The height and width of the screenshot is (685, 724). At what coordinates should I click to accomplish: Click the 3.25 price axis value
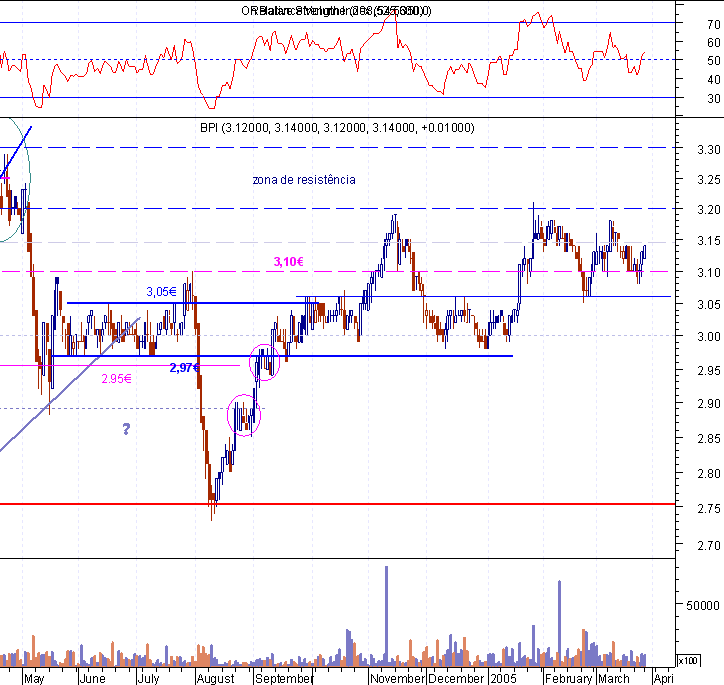(709, 180)
